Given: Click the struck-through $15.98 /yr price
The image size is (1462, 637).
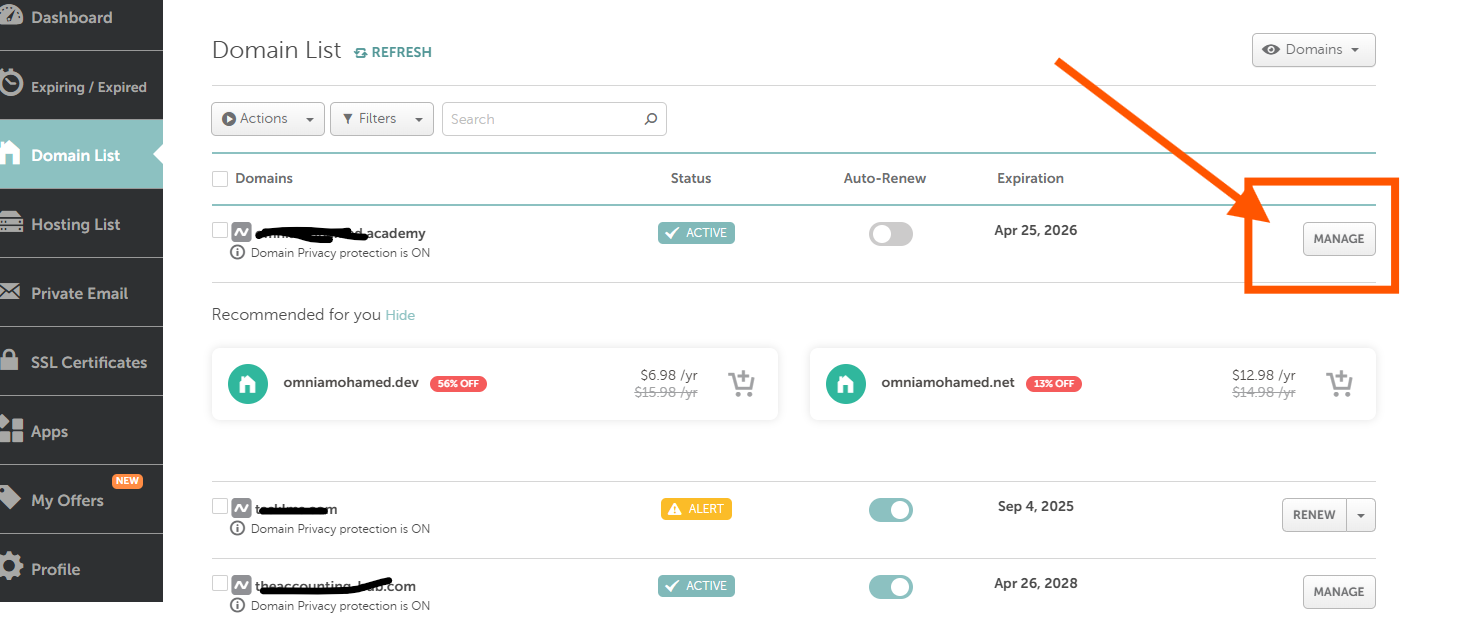Looking at the screenshot, I should (666, 393).
